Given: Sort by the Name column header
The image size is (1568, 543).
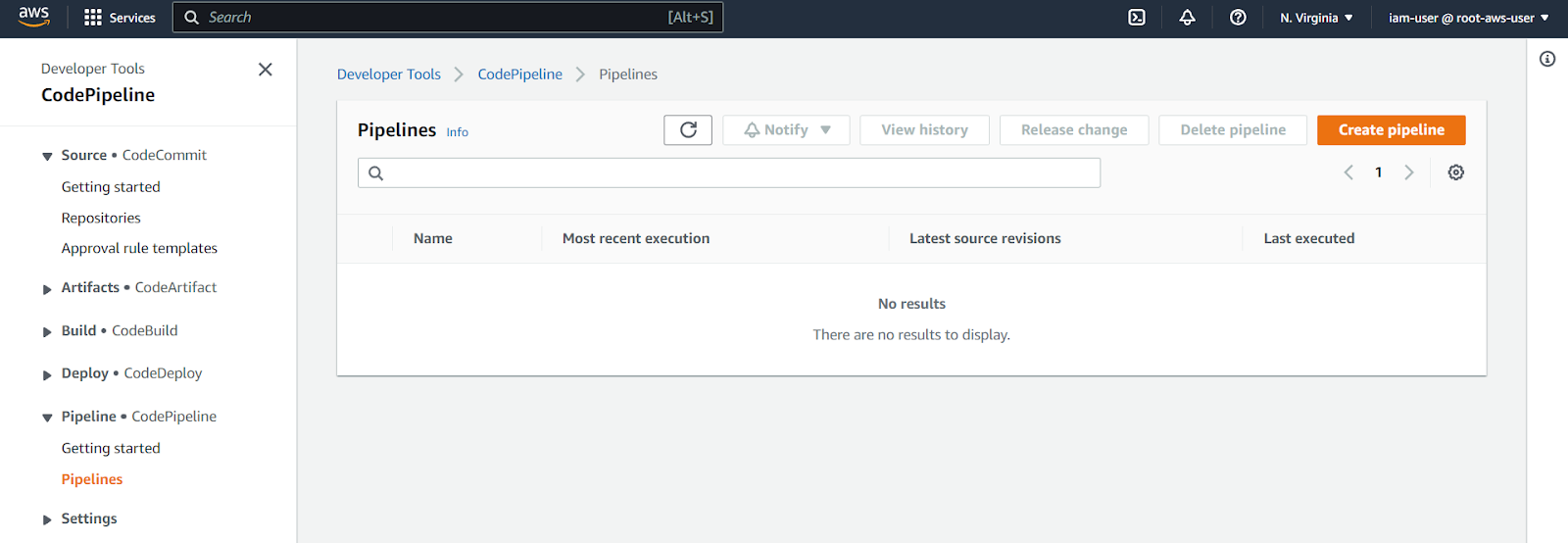Looking at the screenshot, I should point(433,238).
